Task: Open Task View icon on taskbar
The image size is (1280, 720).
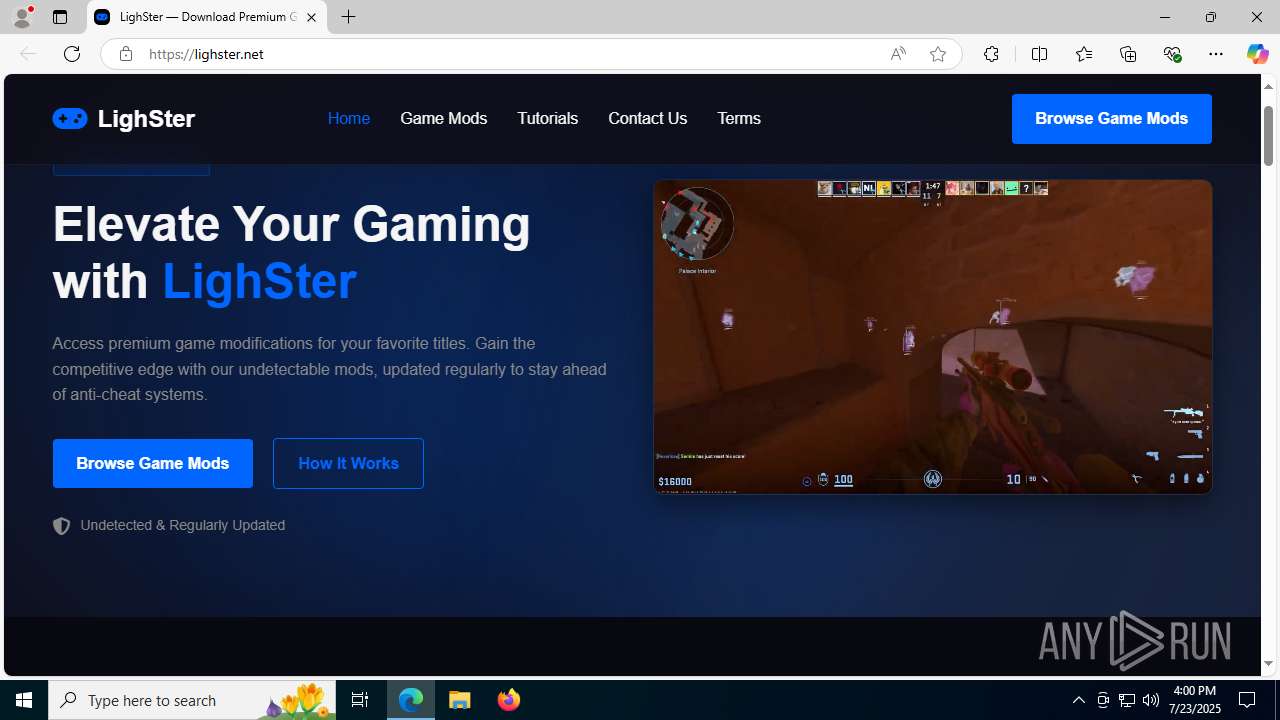Action: tap(360, 700)
